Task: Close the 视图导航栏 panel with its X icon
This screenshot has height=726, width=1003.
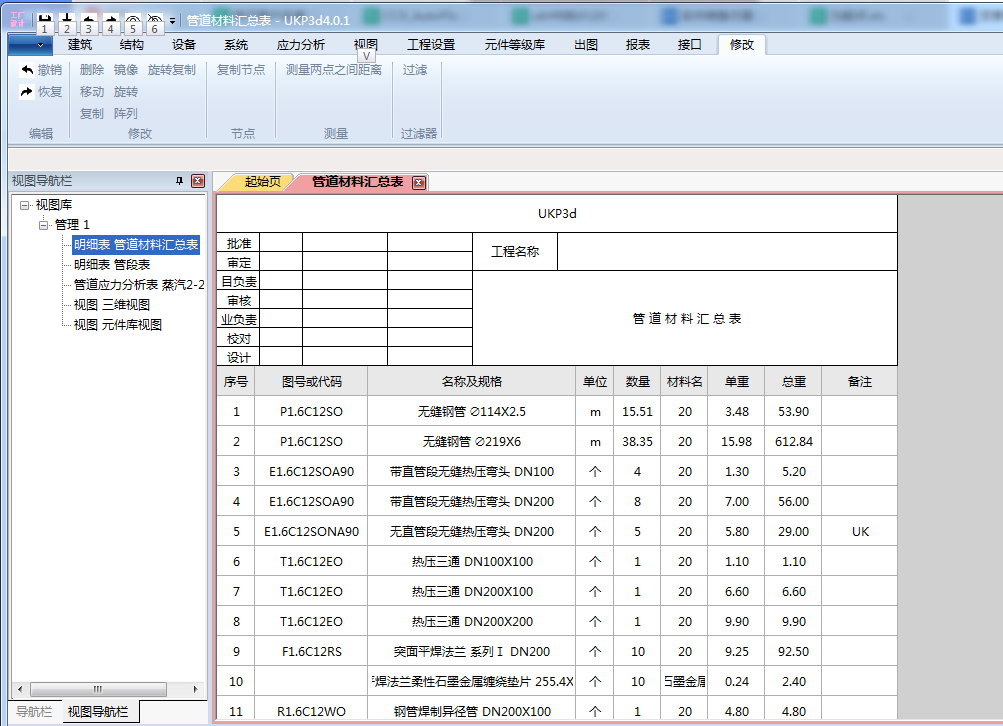Action: (x=198, y=181)
